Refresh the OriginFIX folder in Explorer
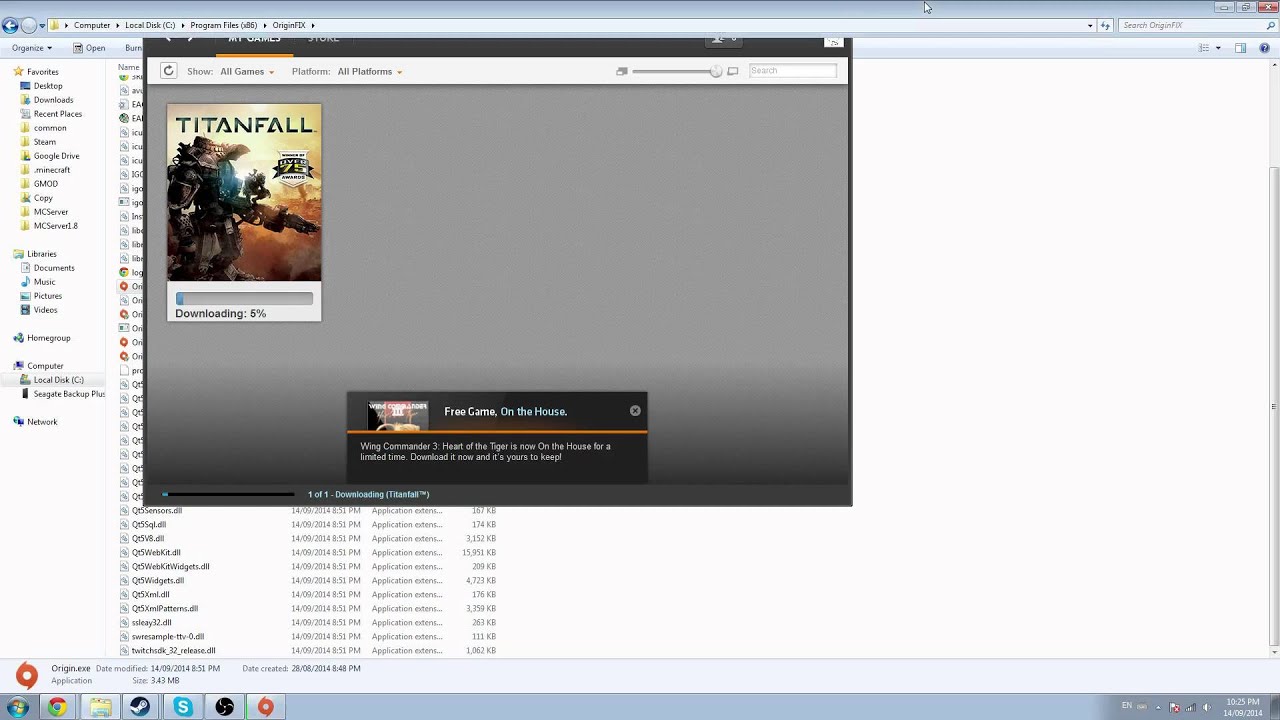This screenshot has width=1280, height=720. tap(1105, 25)
